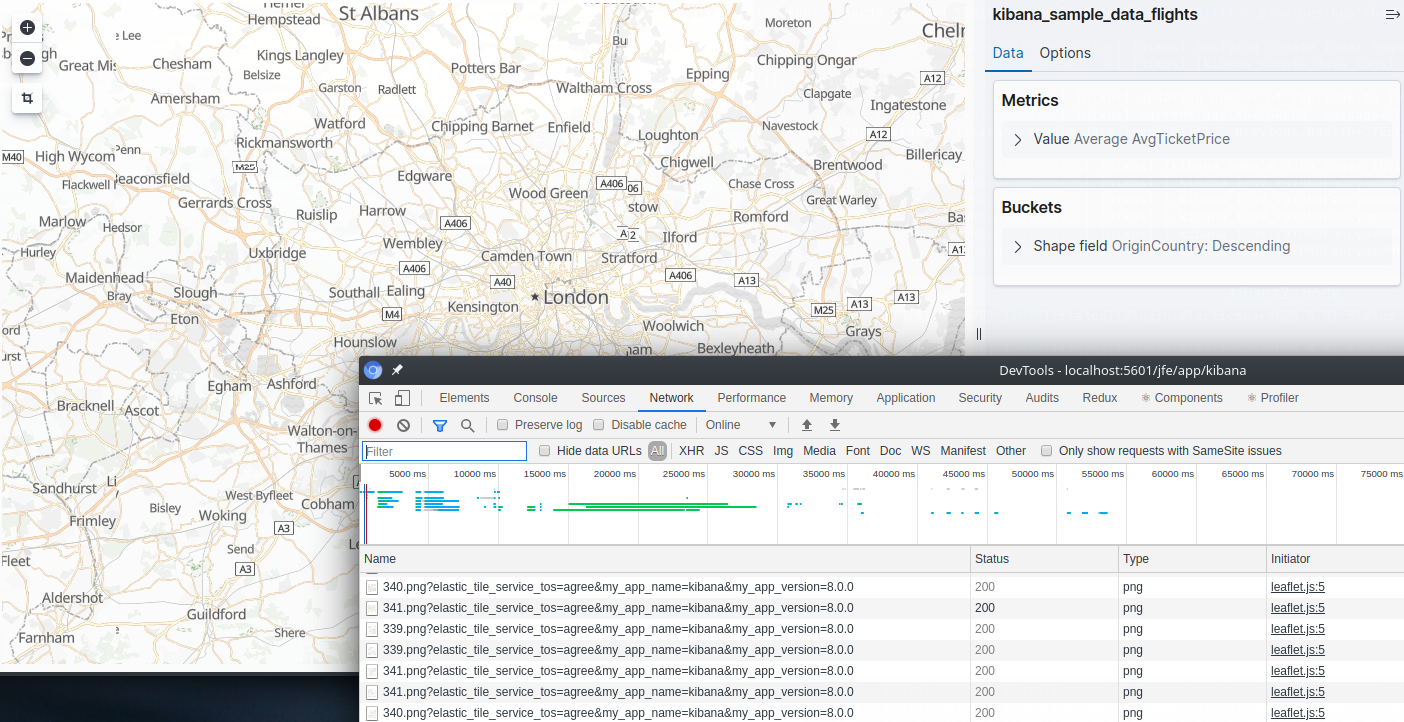Click the kibana_sample_data_flights title
The image size is (1404, 722).
pyautogui.click(x=1094, y=15)
